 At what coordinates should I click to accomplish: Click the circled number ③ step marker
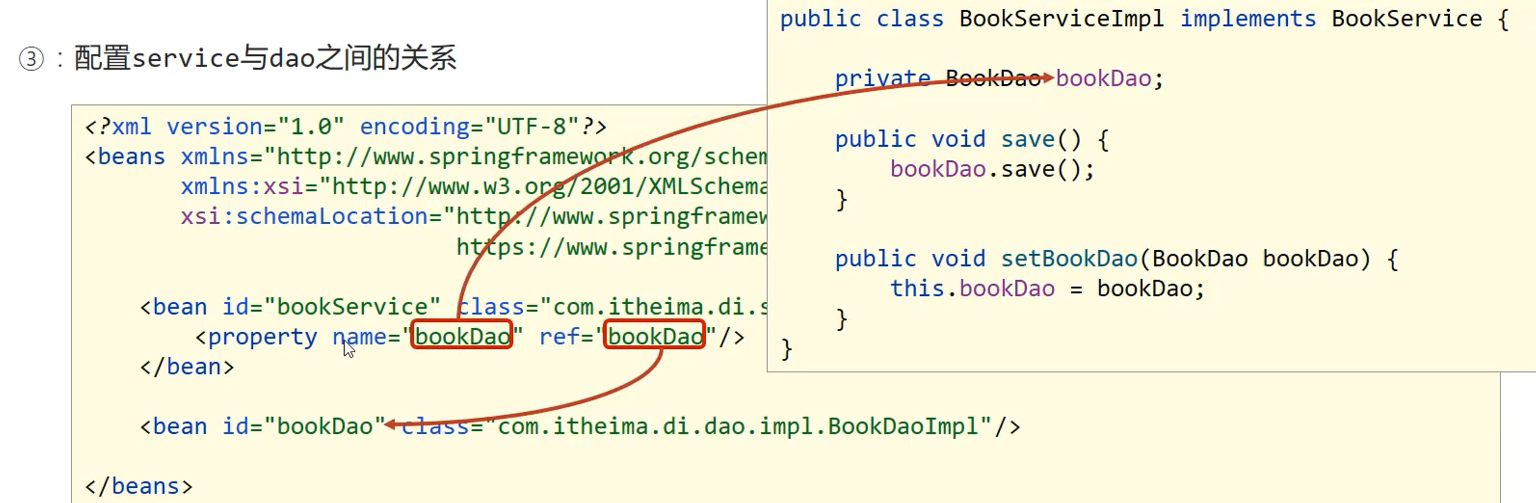point(32,60)
